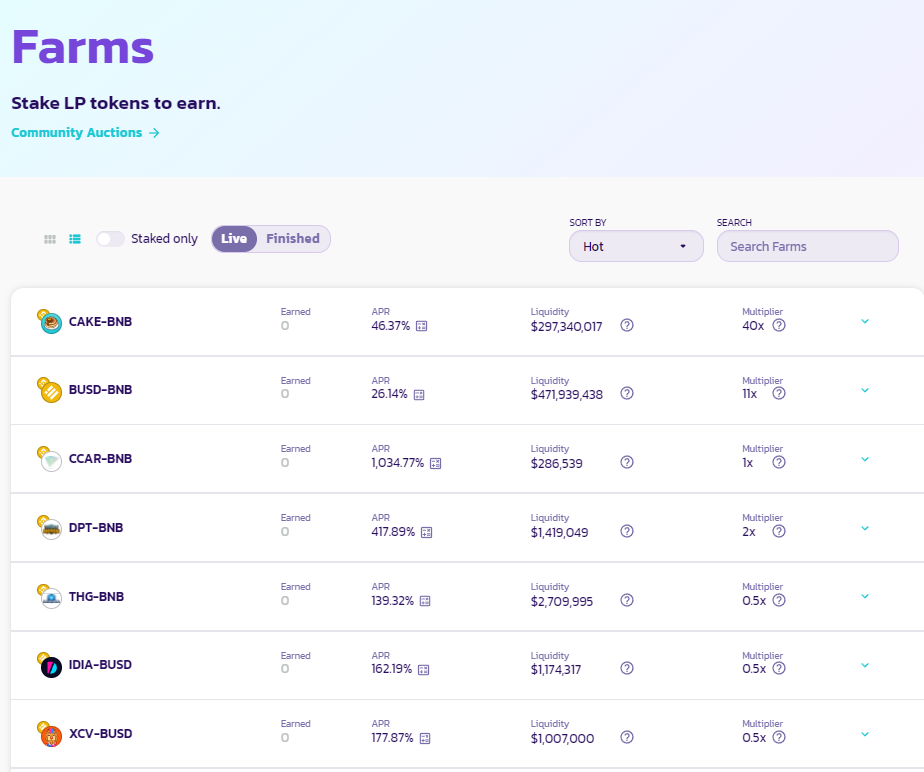
Task: Show multiplier help for CAKE-BNB 40x
Action: (779, 325)
